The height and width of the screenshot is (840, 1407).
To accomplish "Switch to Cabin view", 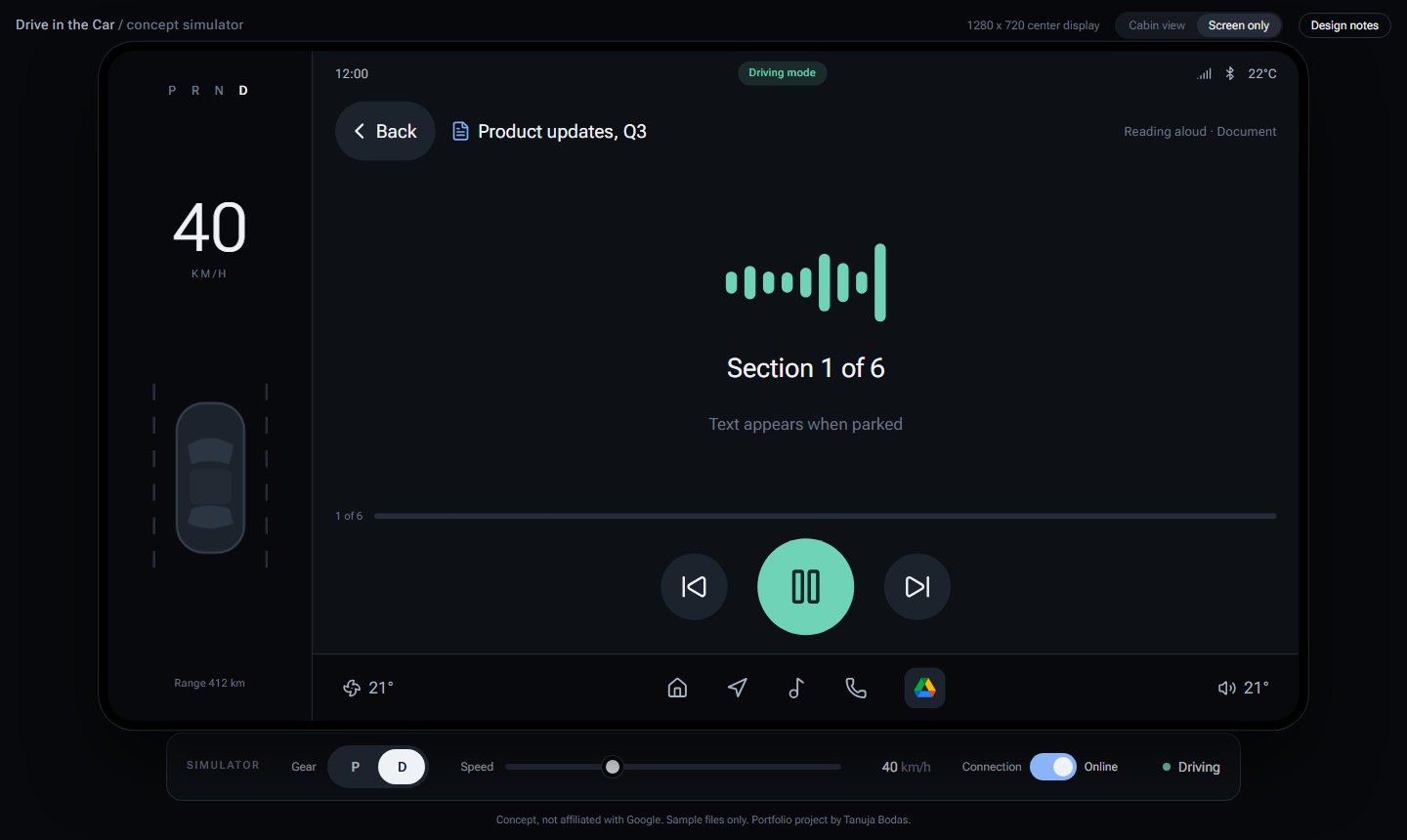I will pyautogui.click(x=1157, y=25).
